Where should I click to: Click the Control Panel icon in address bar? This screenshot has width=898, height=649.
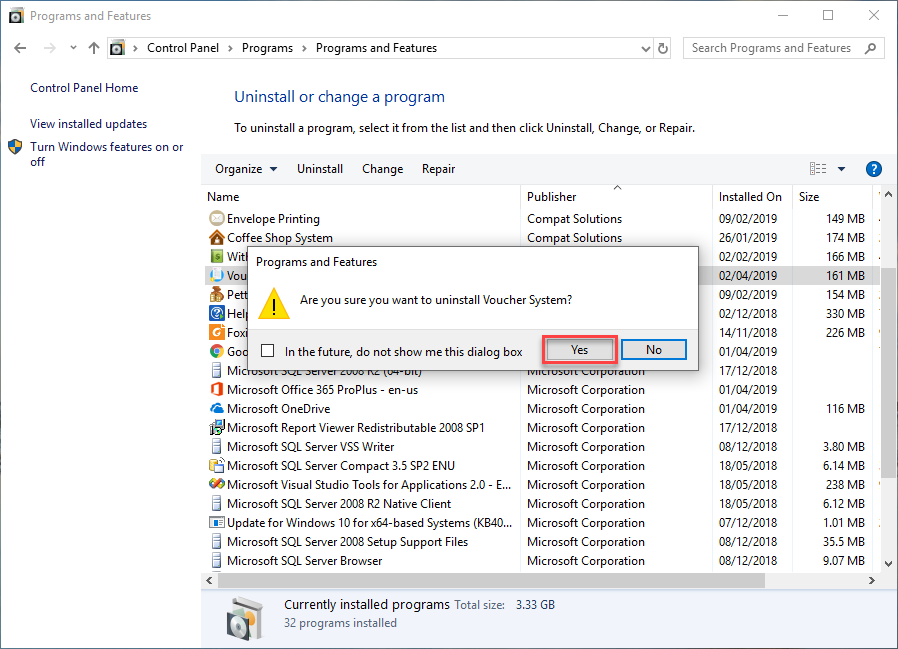click(x=117, y=48)
